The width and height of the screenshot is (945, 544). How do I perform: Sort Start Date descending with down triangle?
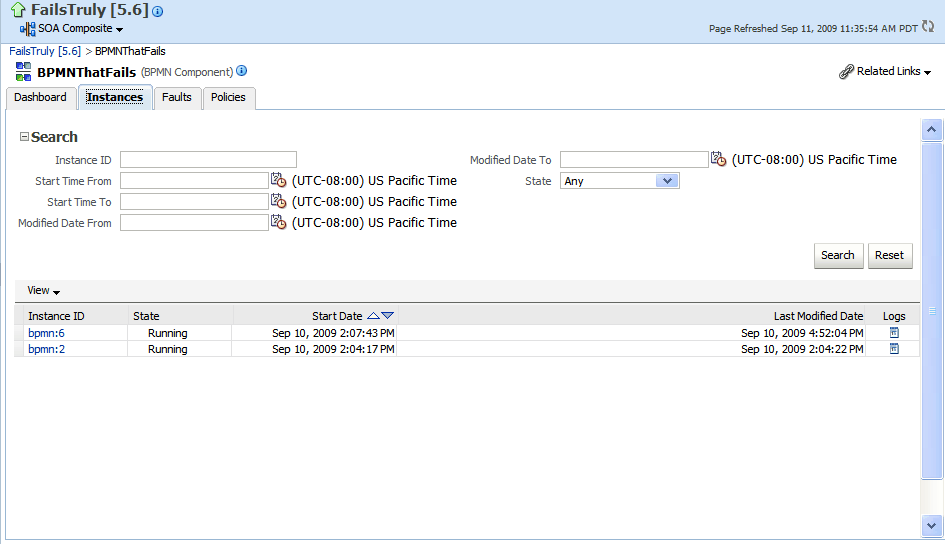388,316
